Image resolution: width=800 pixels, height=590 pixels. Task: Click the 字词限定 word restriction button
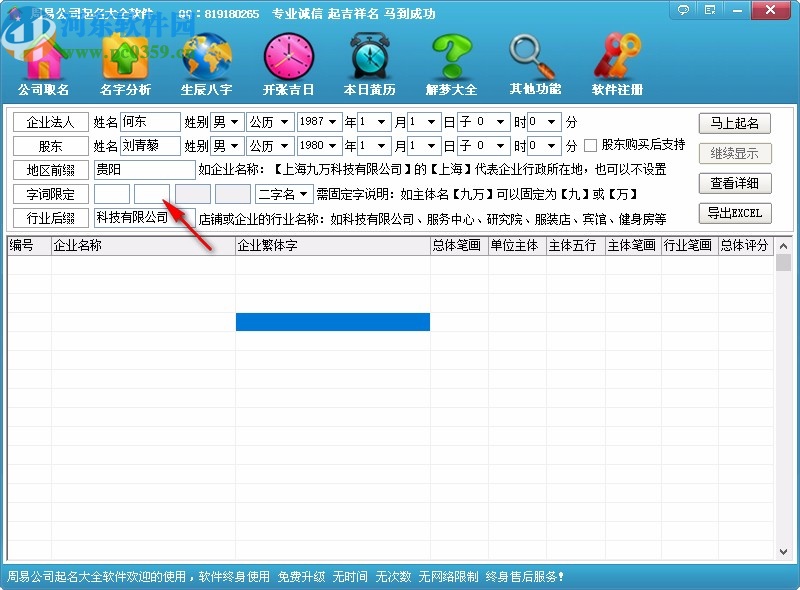pos(49,195)
